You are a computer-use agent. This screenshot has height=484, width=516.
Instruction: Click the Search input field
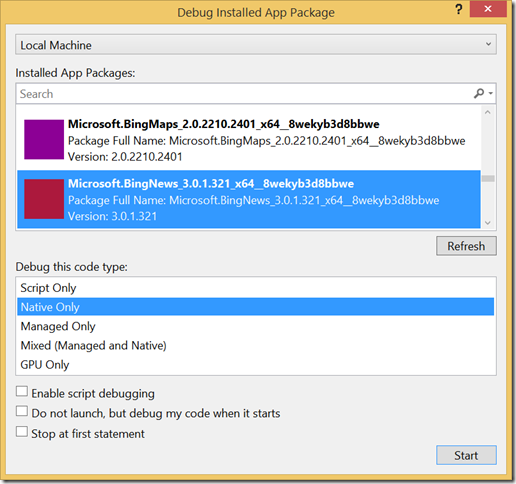click(x=243, y=94)
